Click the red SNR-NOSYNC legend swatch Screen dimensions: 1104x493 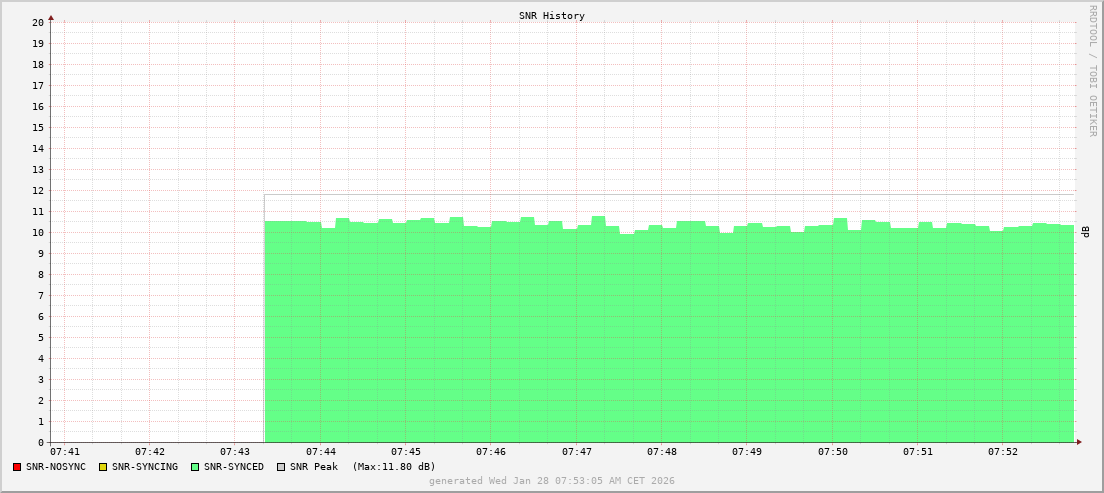coord(17,467)
